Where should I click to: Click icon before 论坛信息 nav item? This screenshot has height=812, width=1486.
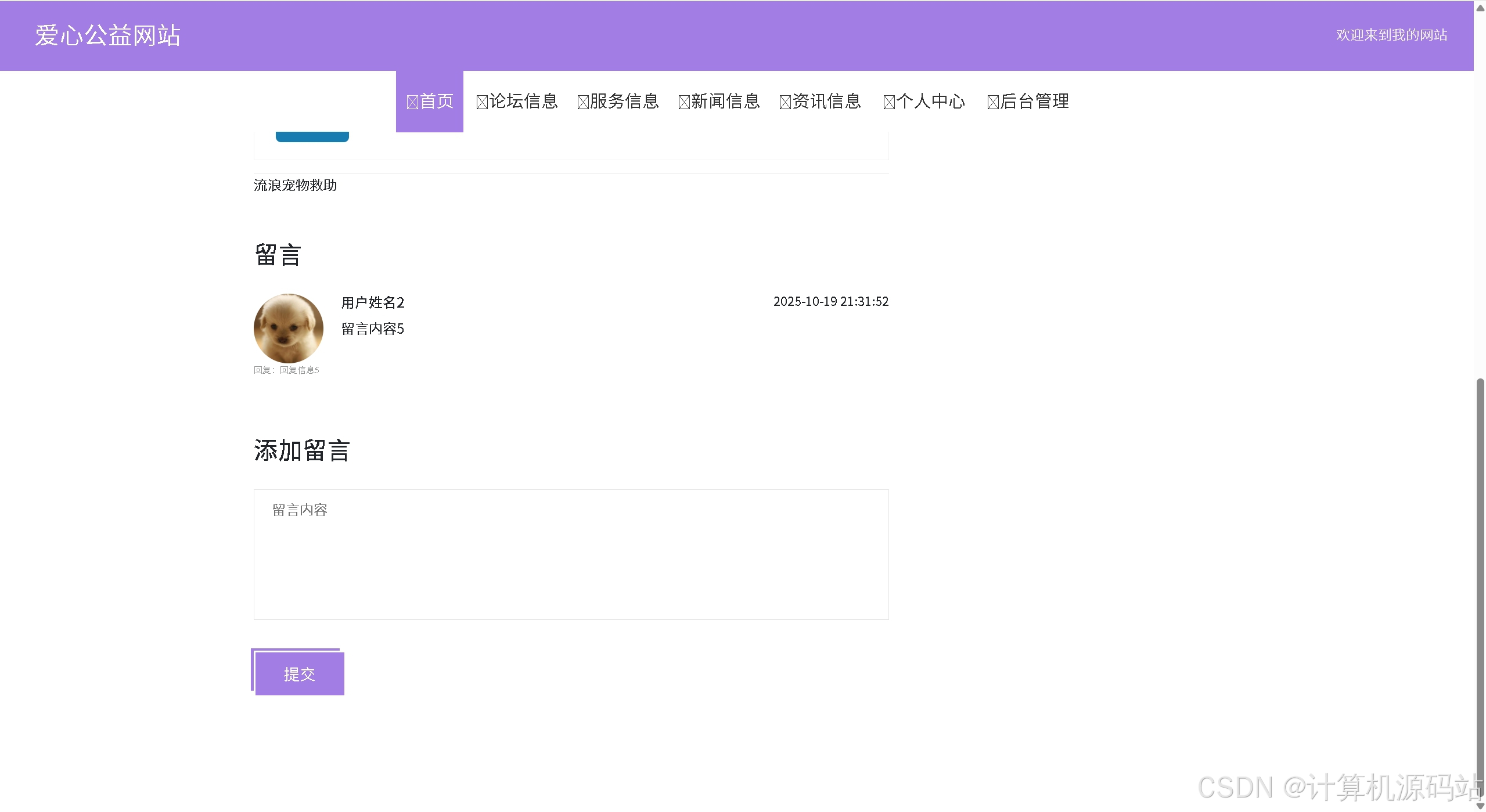point(482,103)
